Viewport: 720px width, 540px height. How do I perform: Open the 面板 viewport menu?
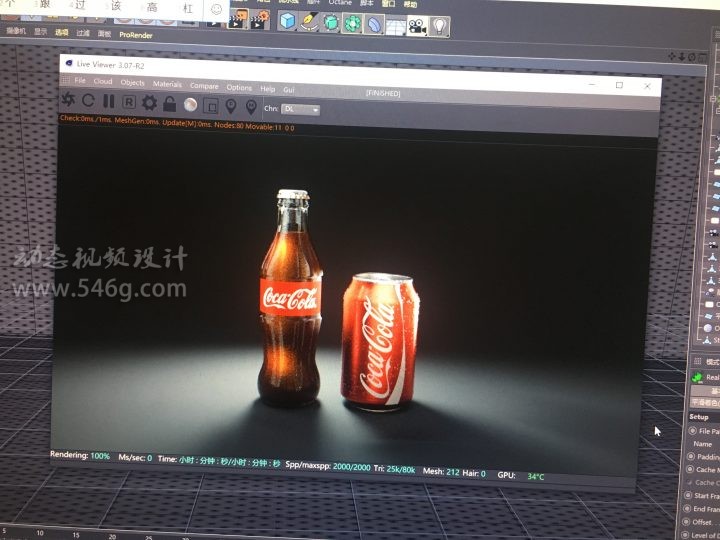(x=104, y=34)
